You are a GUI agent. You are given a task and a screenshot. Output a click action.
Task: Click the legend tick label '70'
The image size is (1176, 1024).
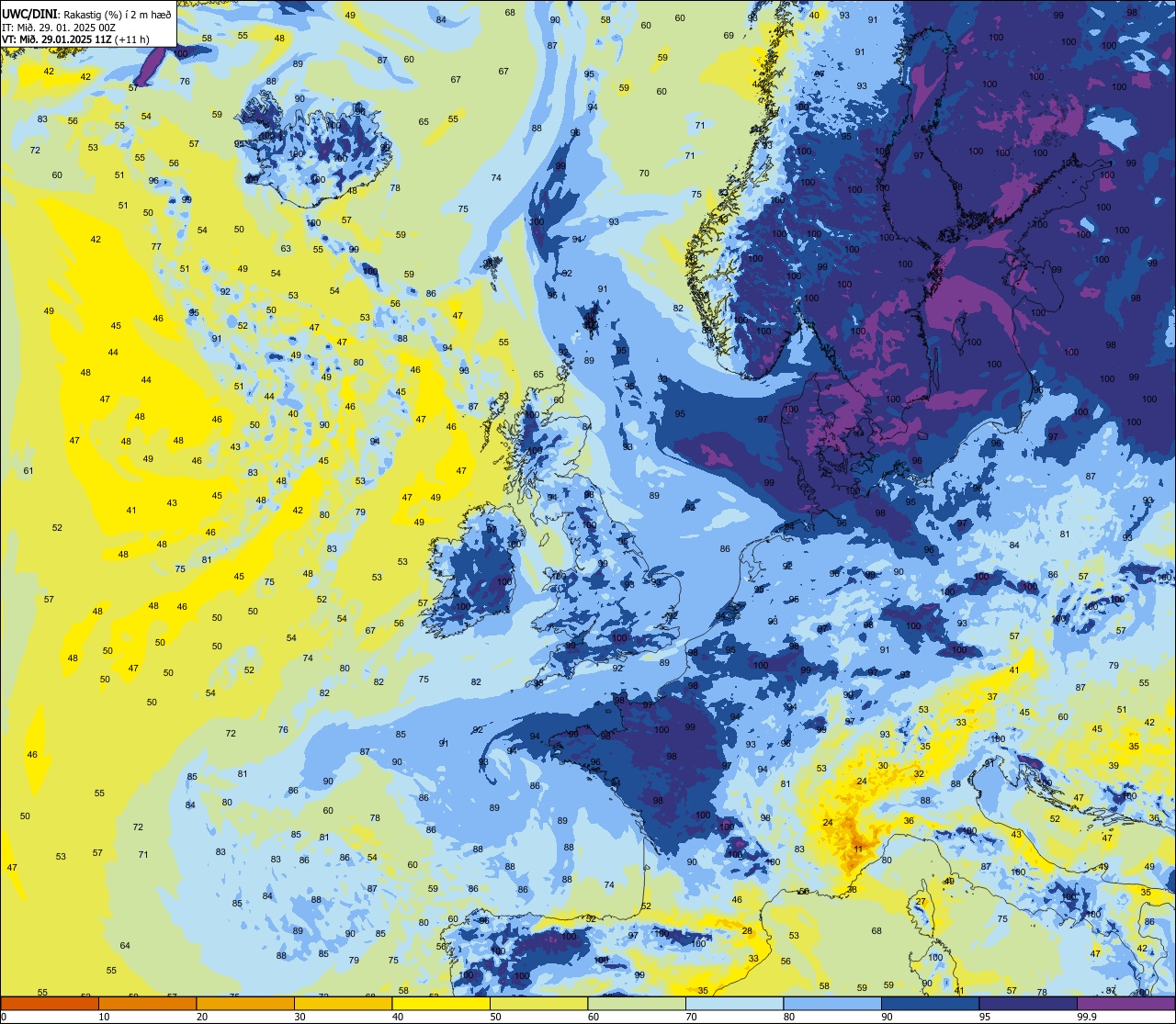coord(691,1017)
